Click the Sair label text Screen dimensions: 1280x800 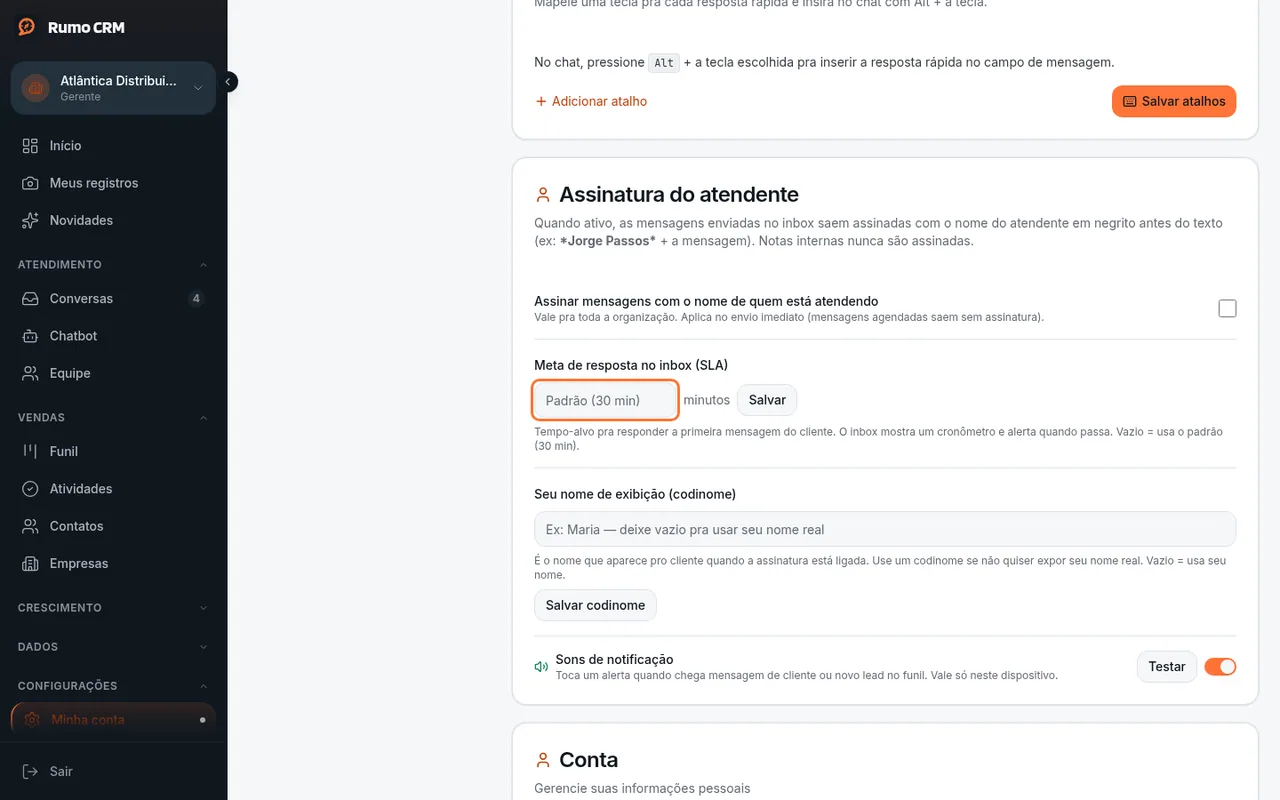tap(61, 771)
